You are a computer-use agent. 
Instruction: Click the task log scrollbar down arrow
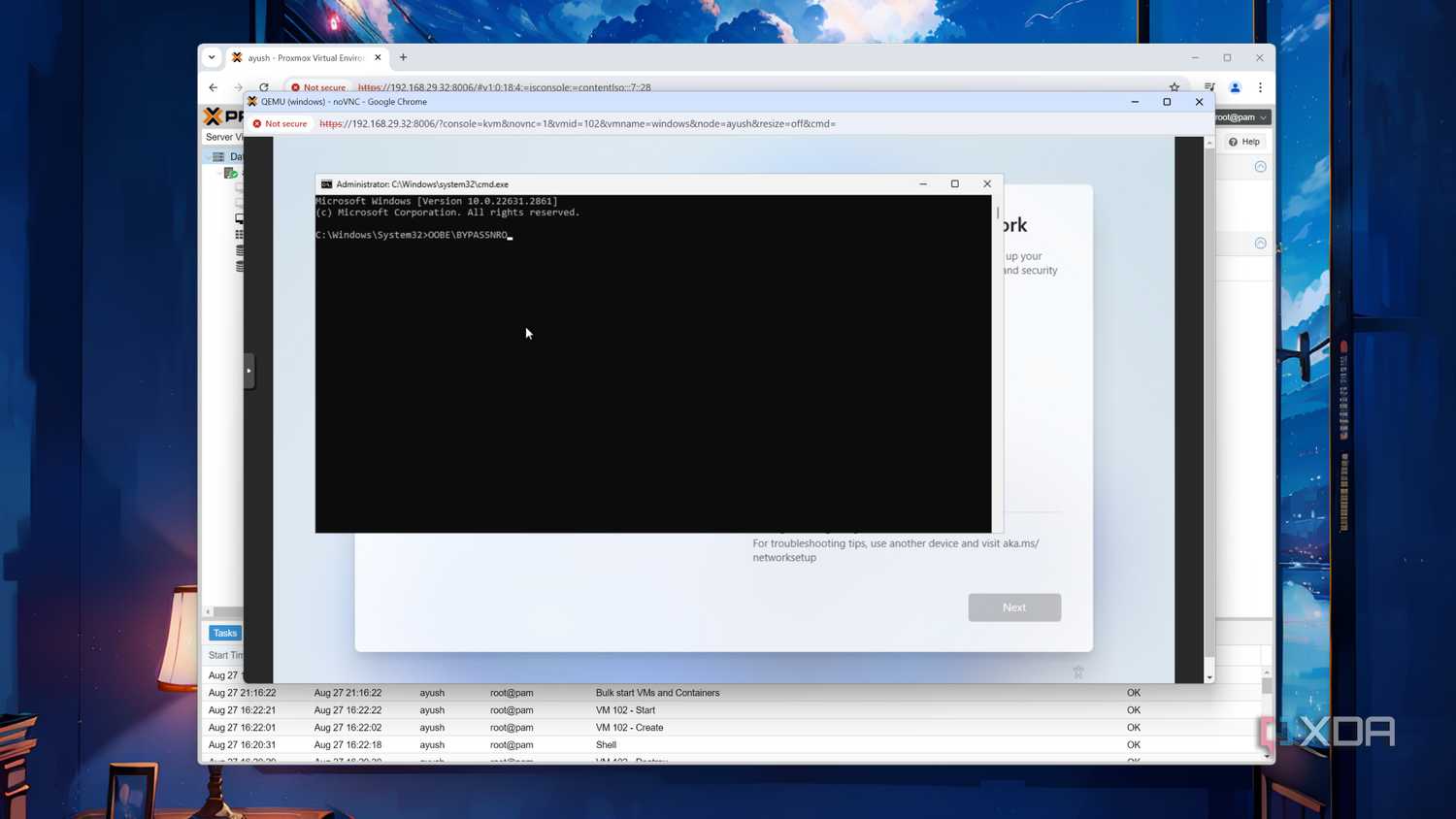click(x=1267, y=756)
